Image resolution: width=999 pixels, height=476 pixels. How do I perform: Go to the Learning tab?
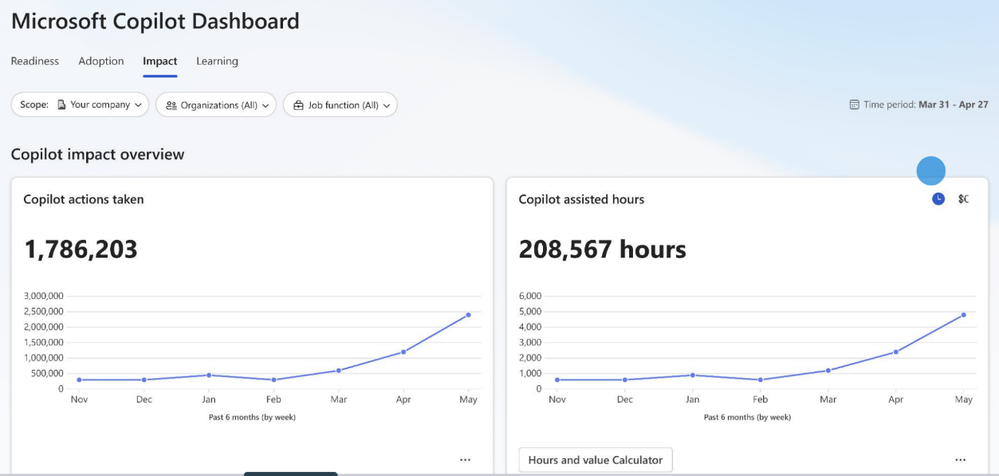point(217,61)
